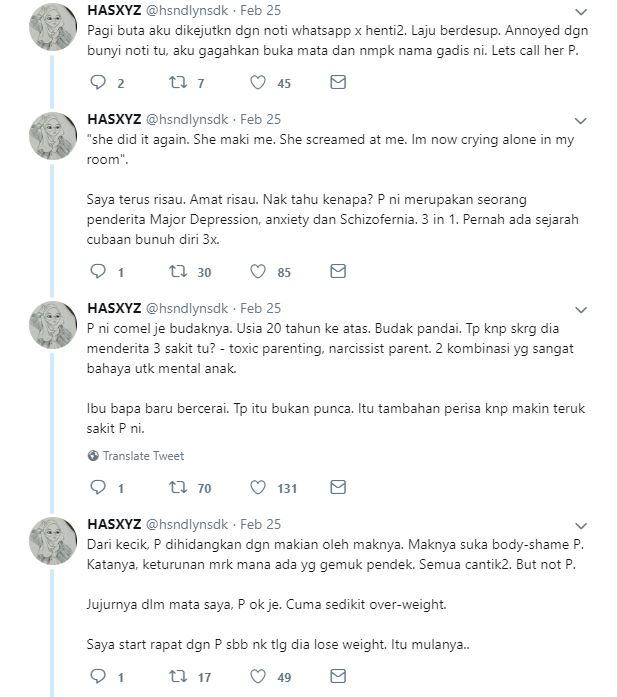
Task: Send the first tweet via direct message
Action: coord(338,82)
